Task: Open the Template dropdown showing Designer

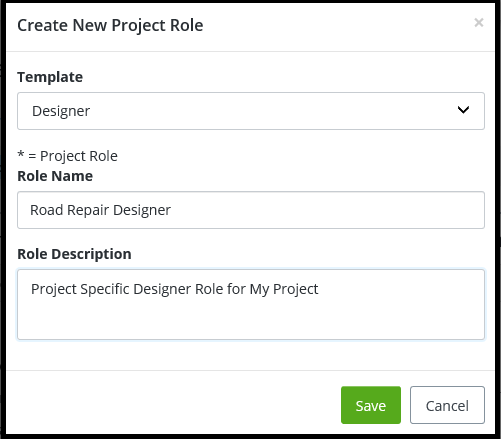Action: point(251,111)
